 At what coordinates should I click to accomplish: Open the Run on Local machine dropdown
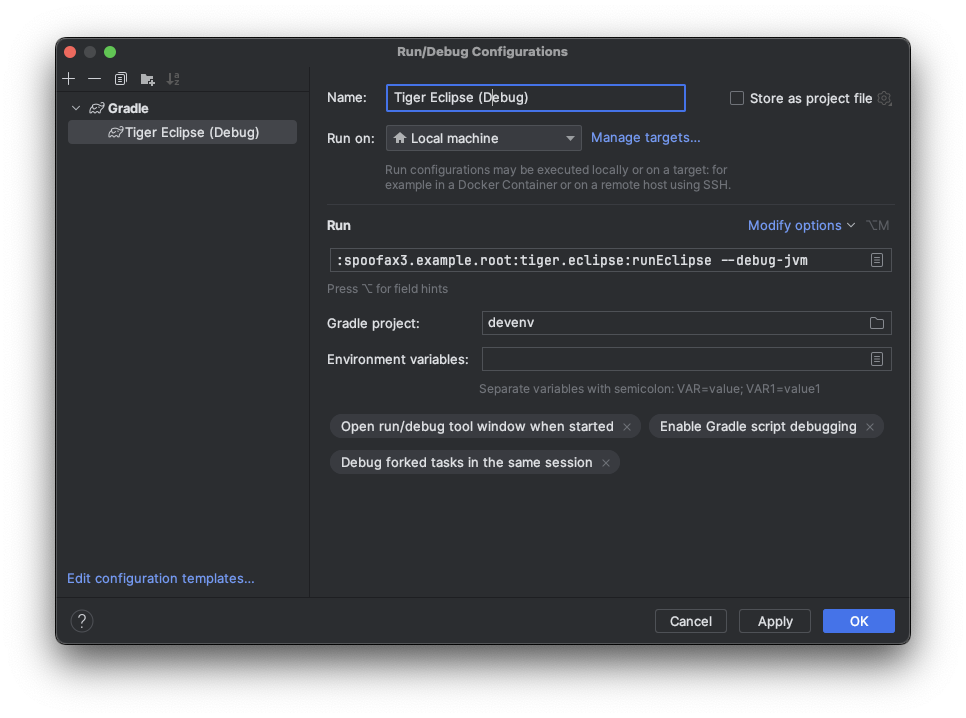coord(484,138)
